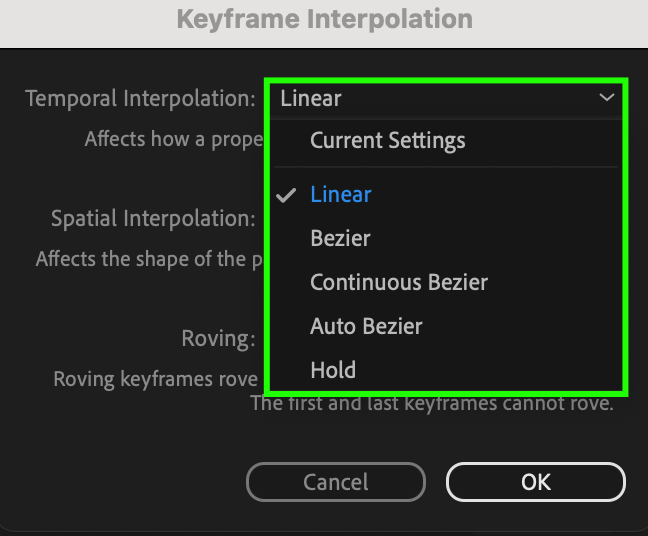Click the Roving label

pos(218,338)
